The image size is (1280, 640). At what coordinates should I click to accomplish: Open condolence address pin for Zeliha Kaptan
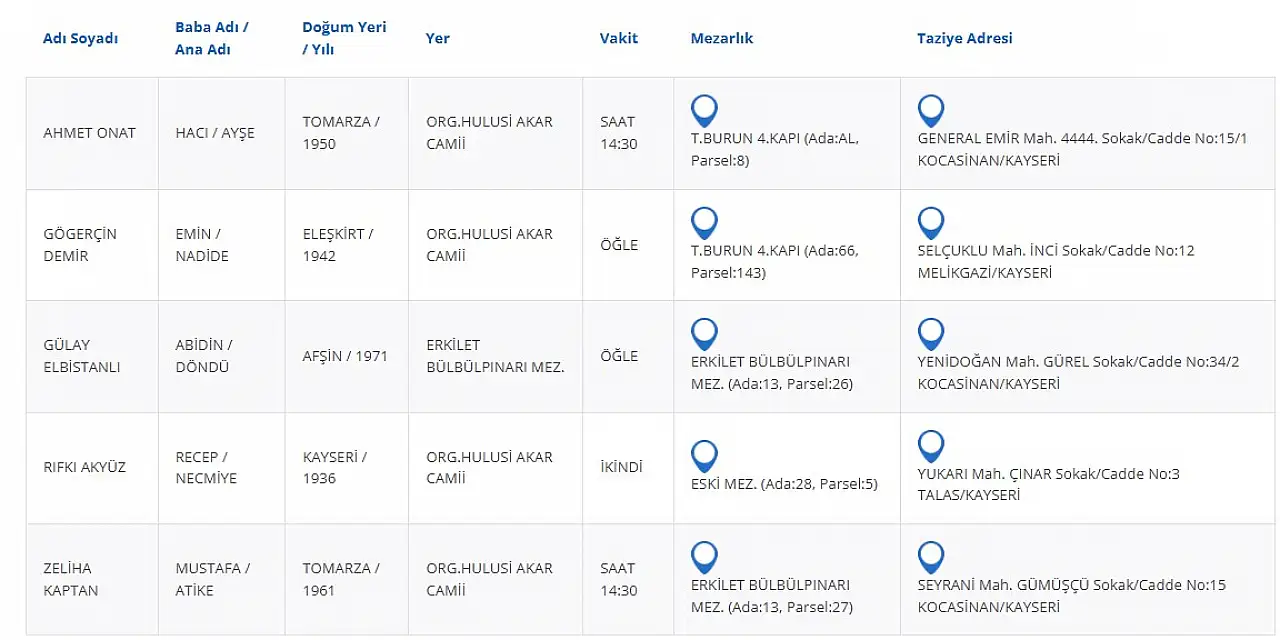tap(931, 556)
